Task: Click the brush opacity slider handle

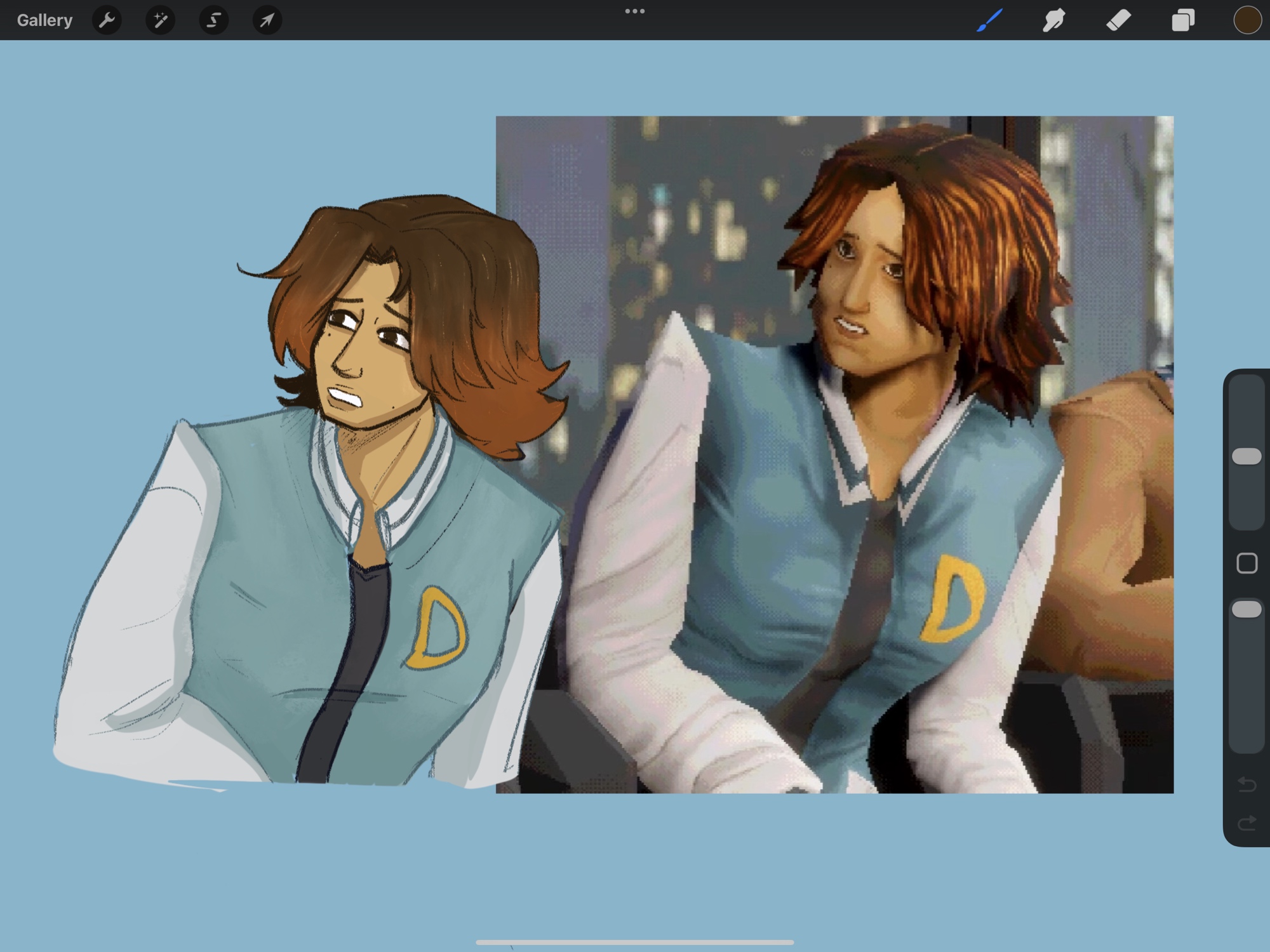Action: [x=1247, y=609]
